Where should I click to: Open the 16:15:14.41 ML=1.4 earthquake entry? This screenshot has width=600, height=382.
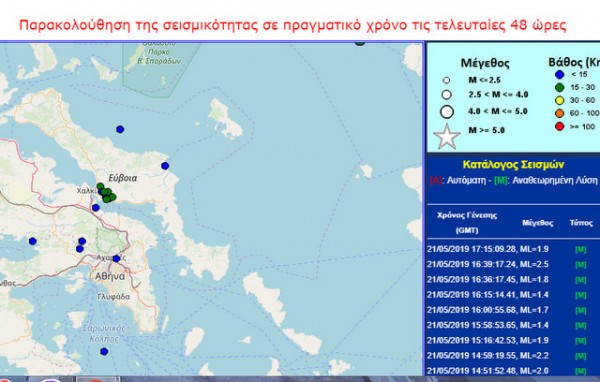click(x=488, y=295)
